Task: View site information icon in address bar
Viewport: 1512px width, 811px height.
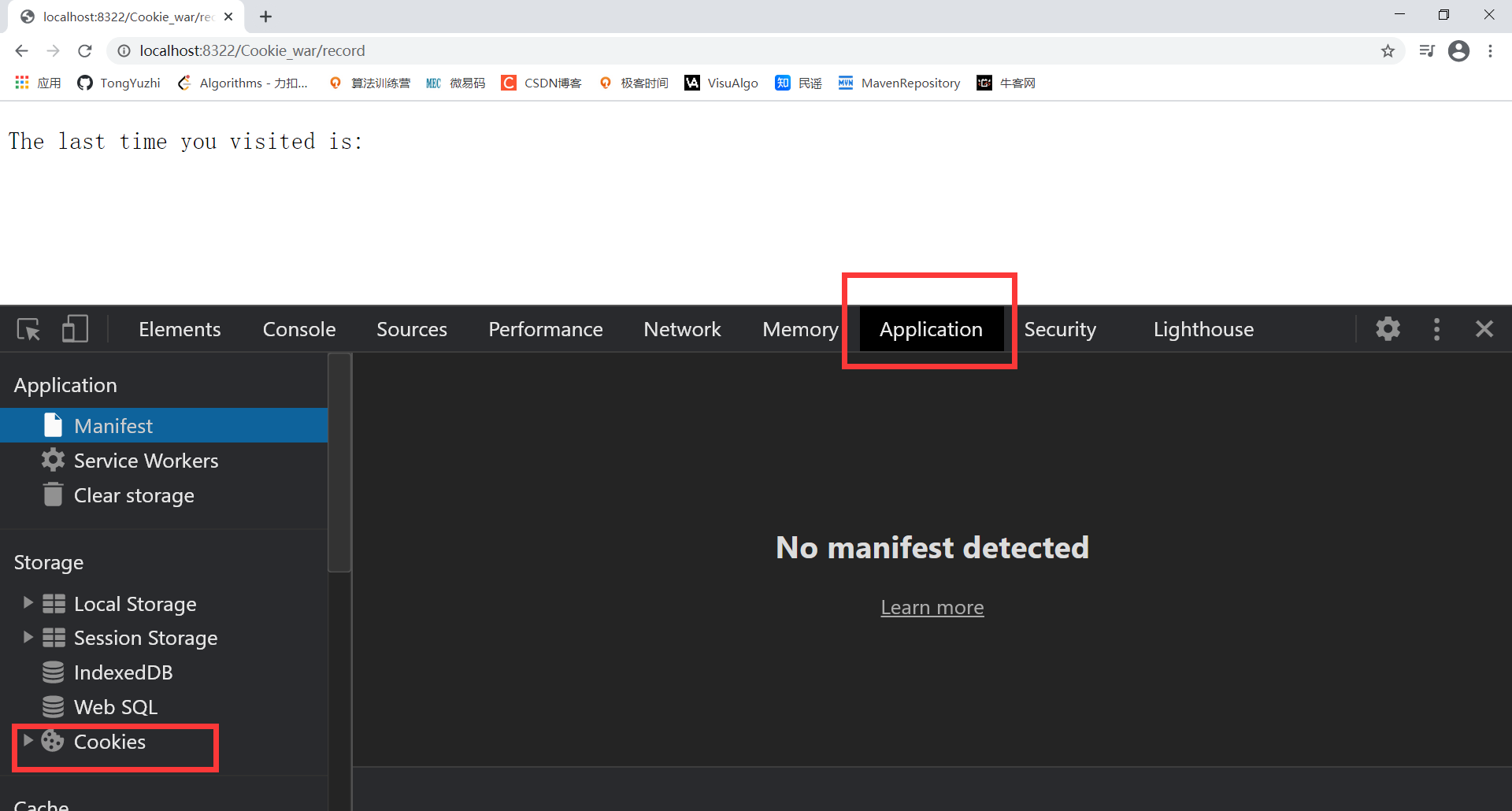Action: (124, 51)
